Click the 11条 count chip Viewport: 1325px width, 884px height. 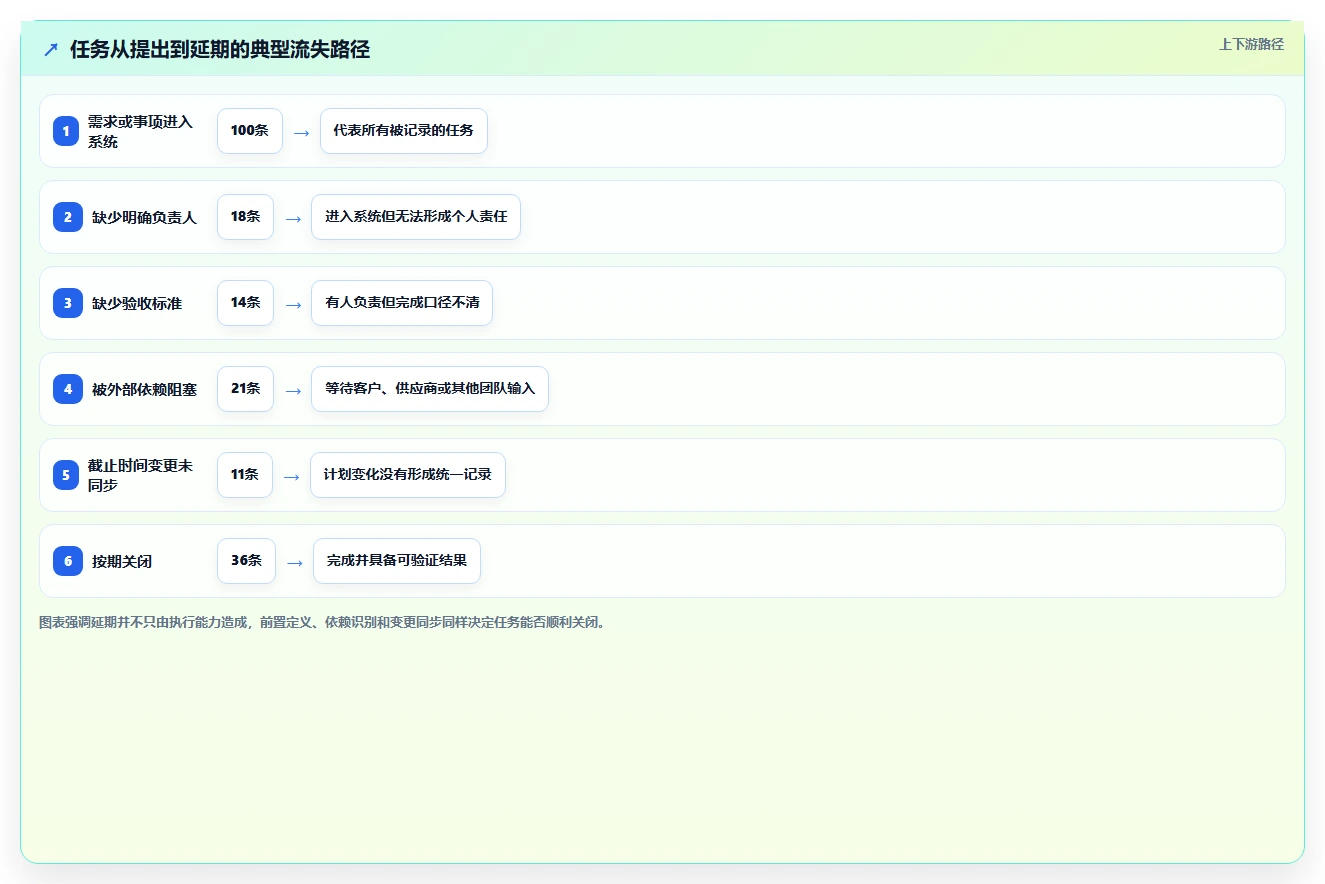pyautogui.click(x=245, y=475)
